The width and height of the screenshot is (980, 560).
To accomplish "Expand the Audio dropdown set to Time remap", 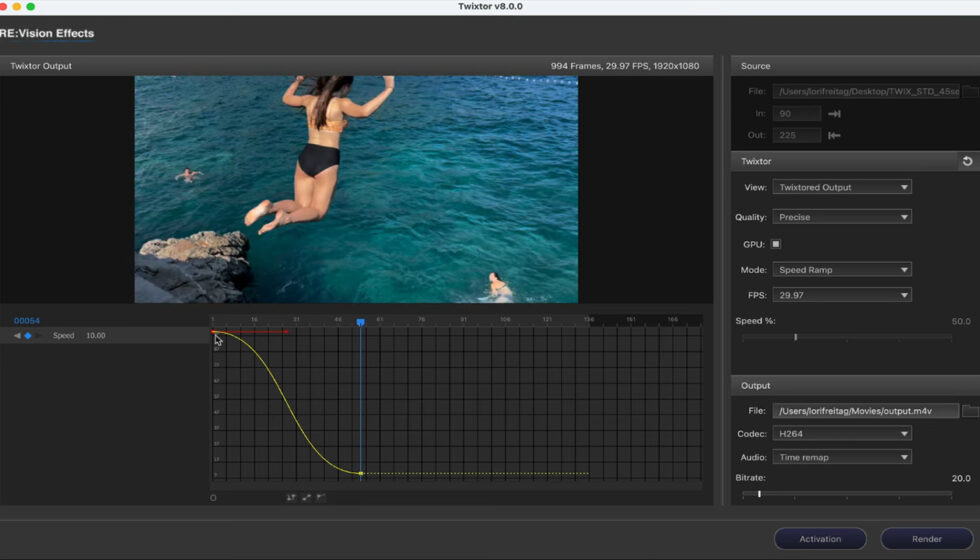I will point(841,457).
